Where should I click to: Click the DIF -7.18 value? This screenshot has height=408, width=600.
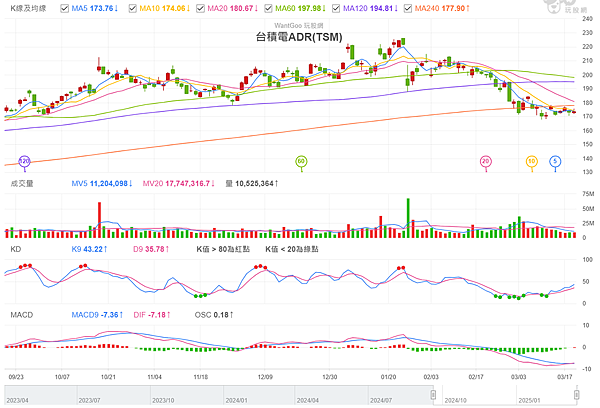[x=152, y=315]
